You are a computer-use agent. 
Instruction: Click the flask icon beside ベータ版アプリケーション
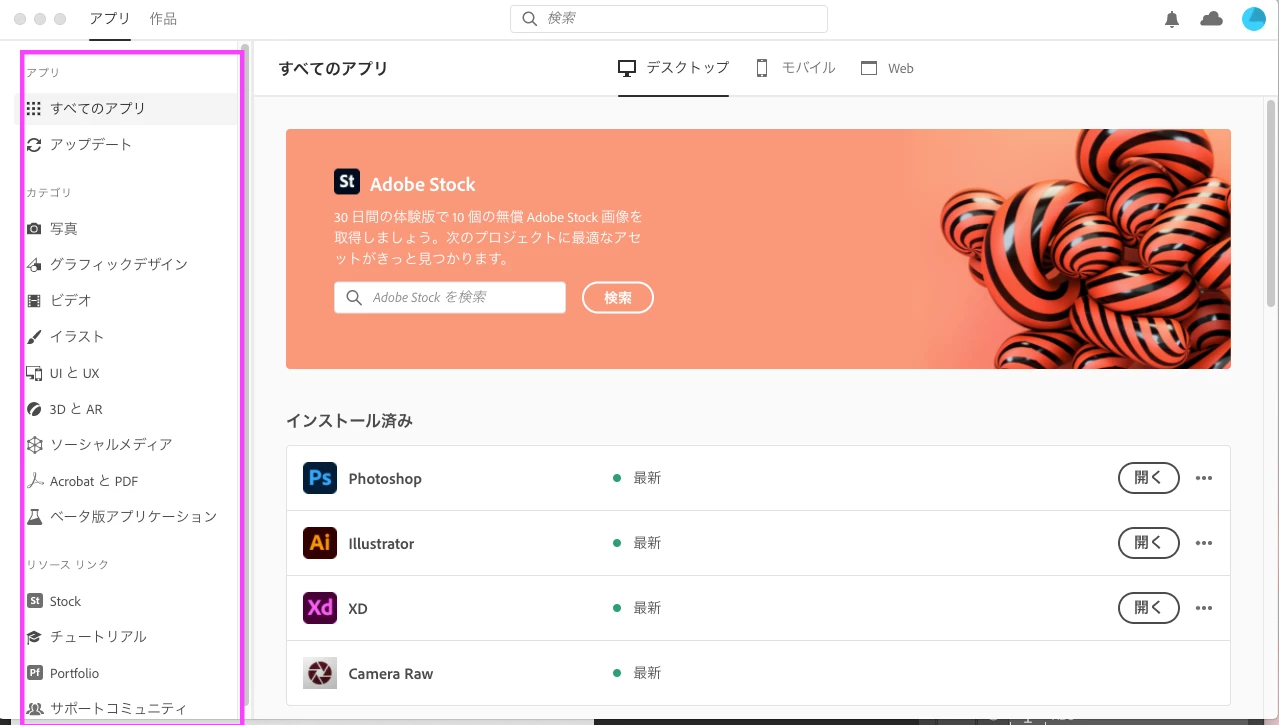coord(34,517)
